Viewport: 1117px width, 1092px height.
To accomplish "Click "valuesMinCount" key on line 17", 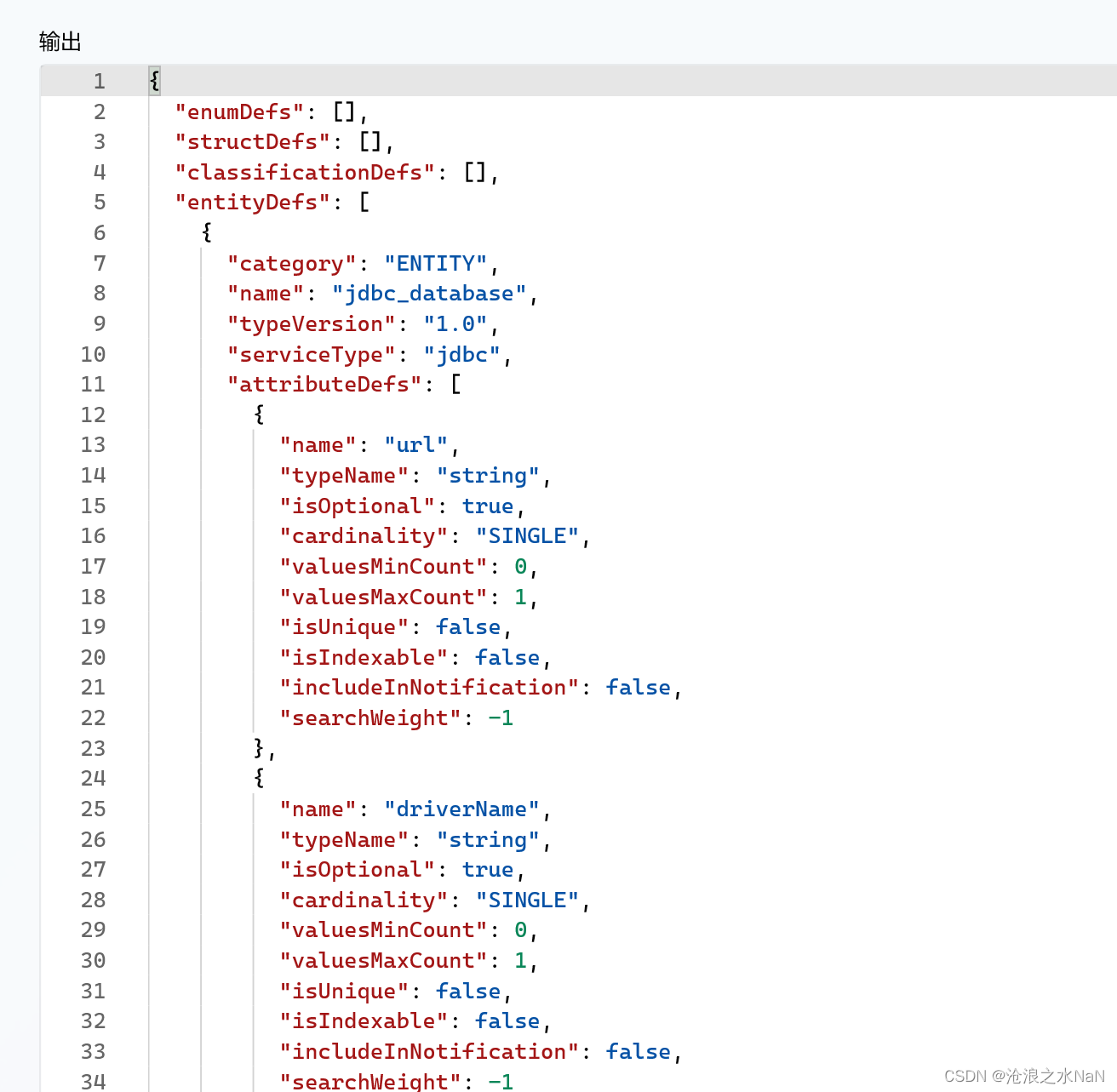I will point(383,566).
